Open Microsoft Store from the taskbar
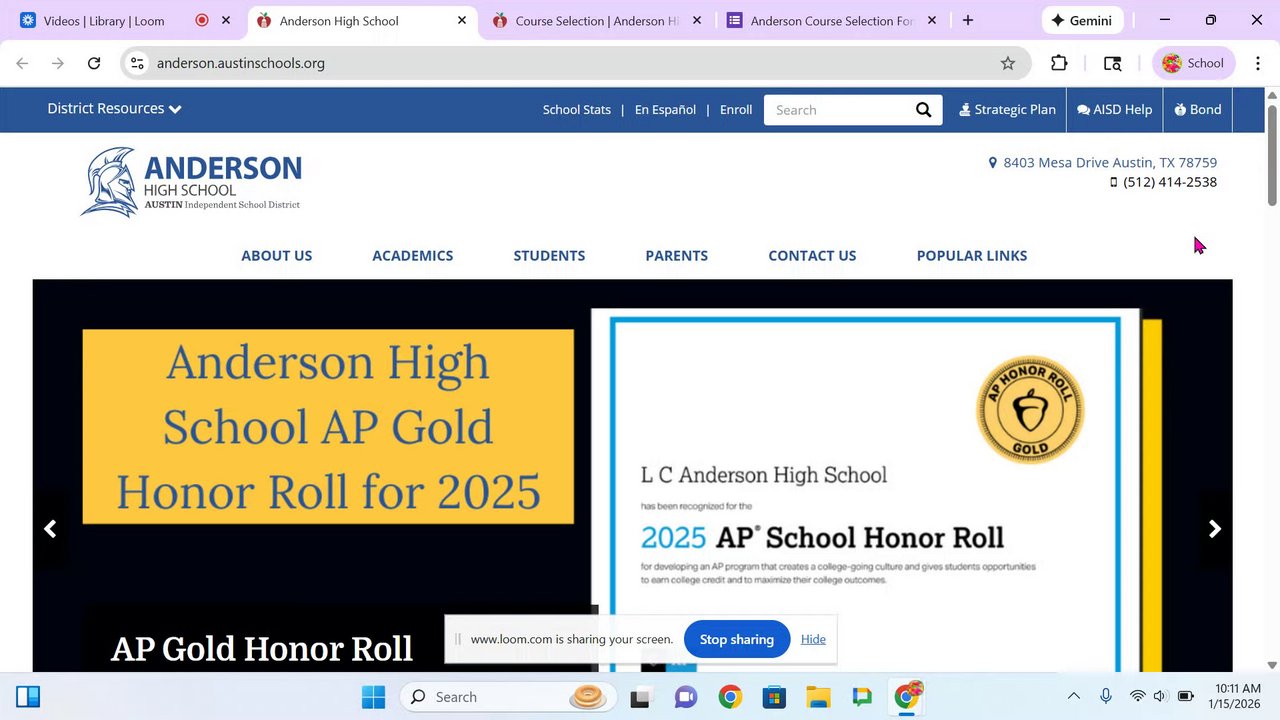The image size is (1280, 720). point(774,697)
